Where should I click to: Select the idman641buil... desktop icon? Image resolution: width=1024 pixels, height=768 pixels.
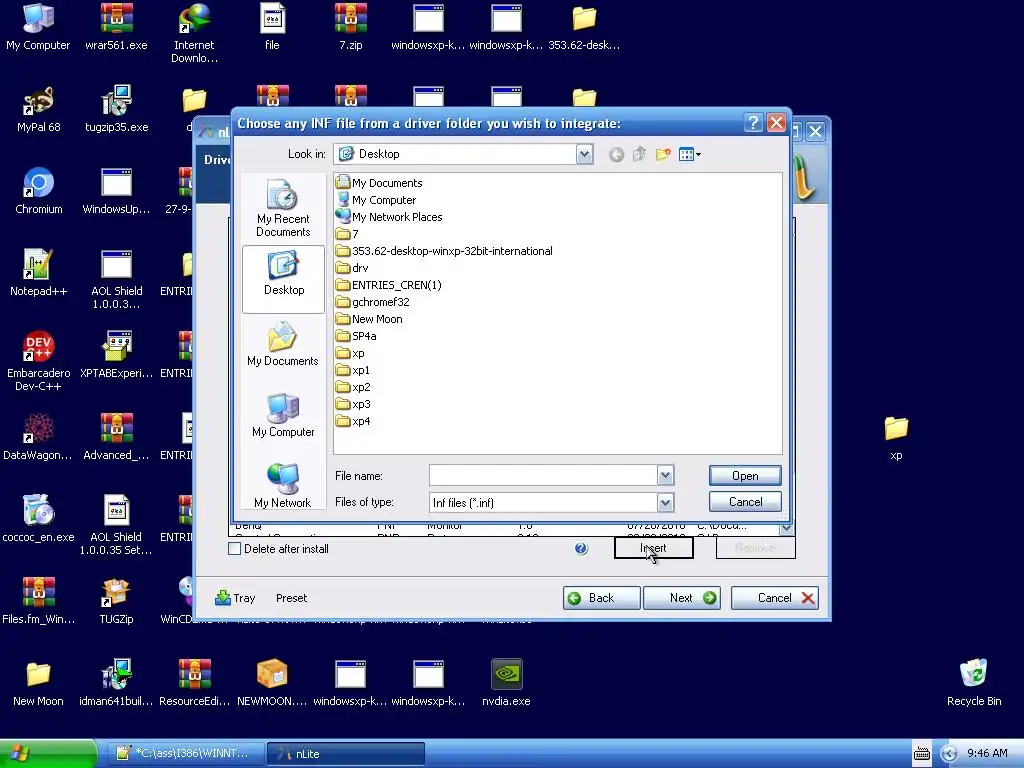pos(116,682)
